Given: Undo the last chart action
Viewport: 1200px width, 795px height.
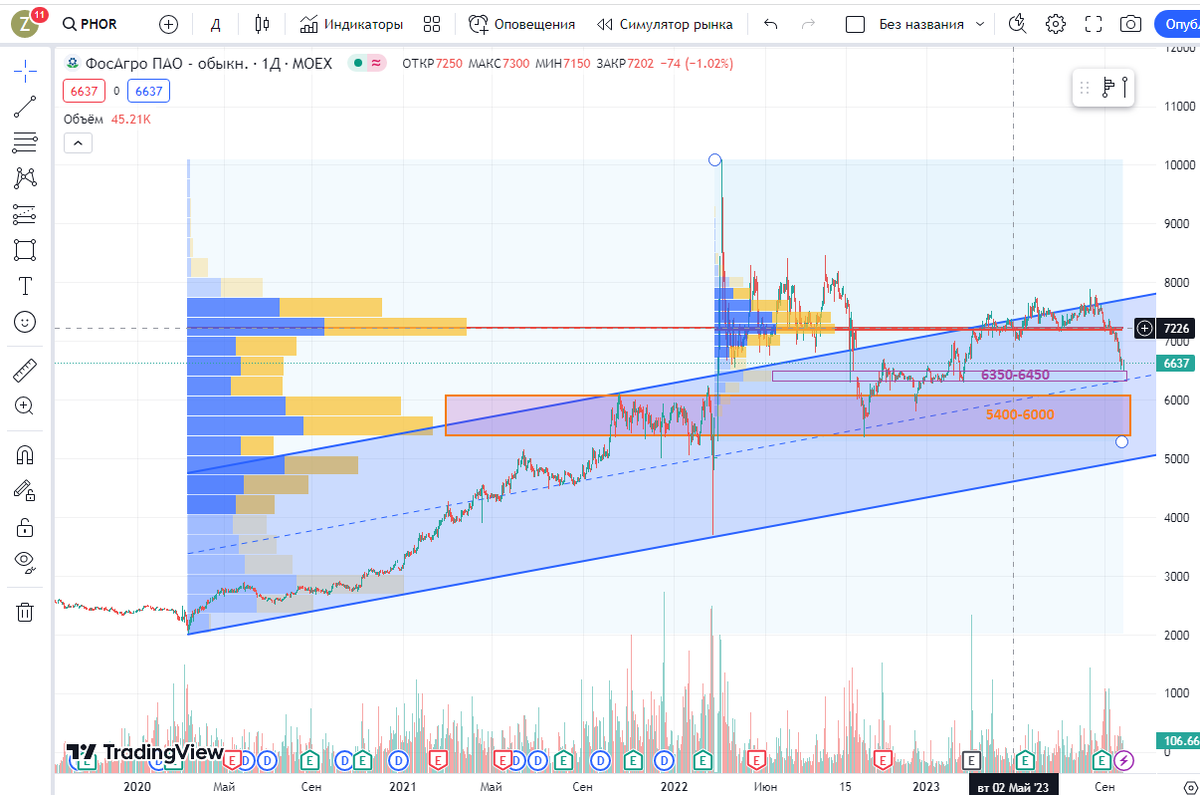Looking at the screenshot, I should [x=769, y=24].
